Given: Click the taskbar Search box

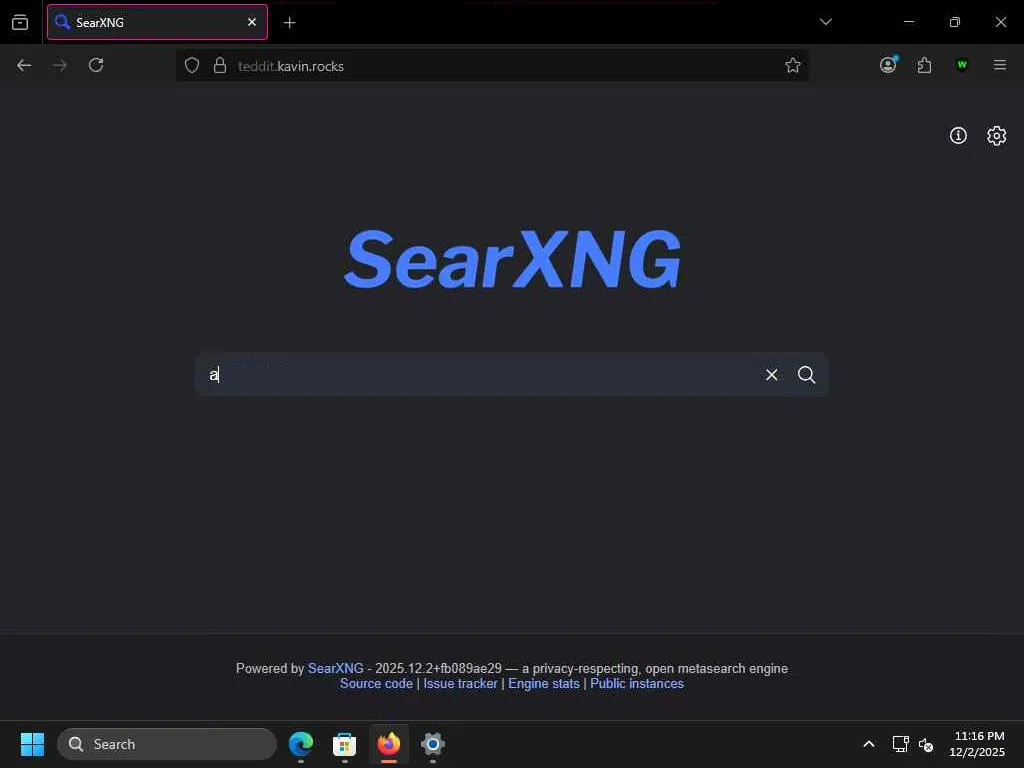Looking at the screenshot, I should [167, 744].
